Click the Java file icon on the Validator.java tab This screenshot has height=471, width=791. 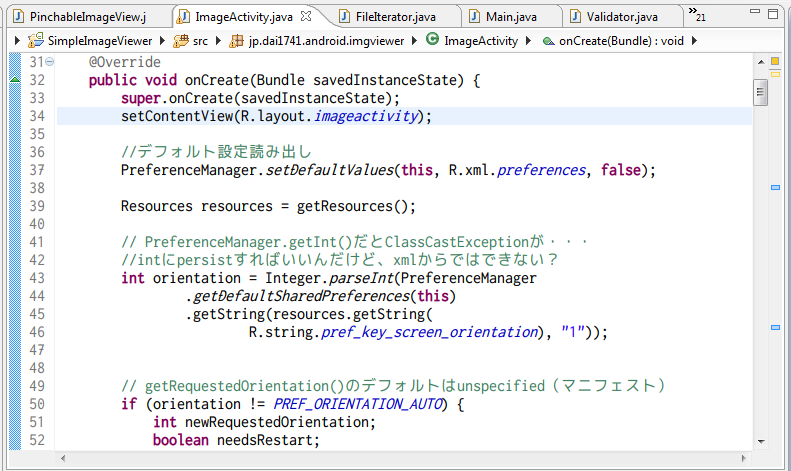point(575,17)
